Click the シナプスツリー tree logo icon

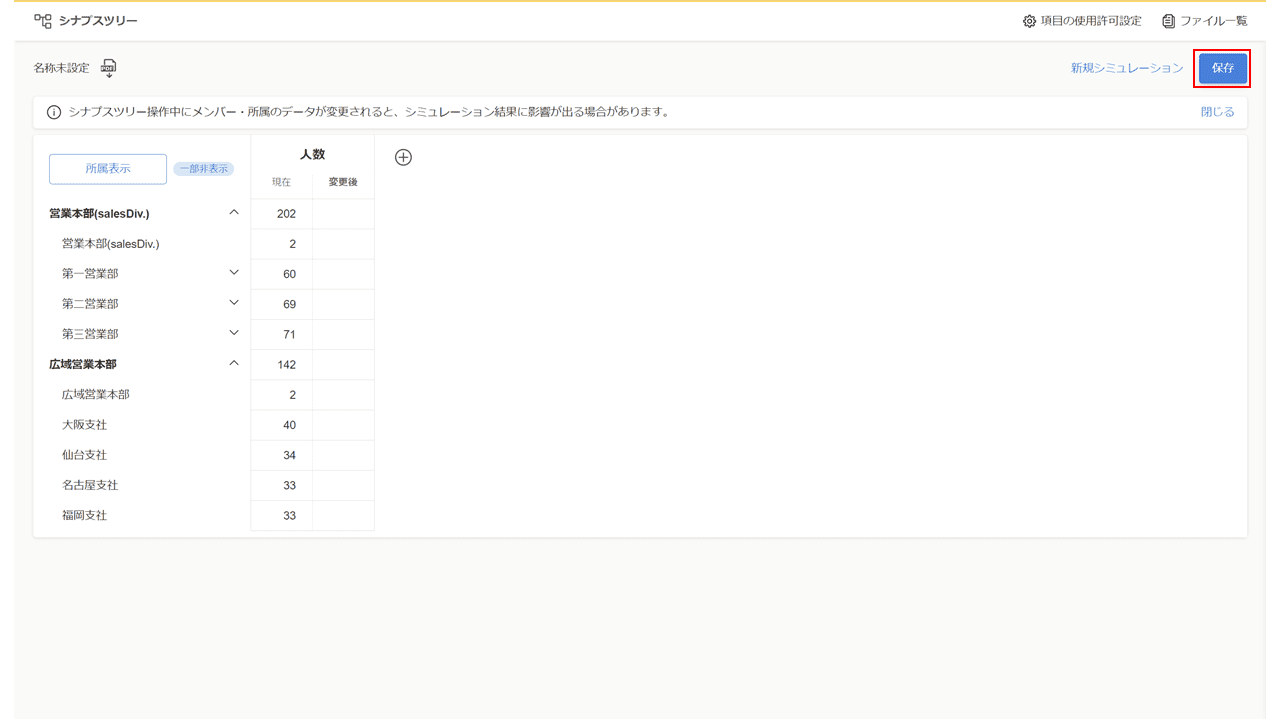tap(42, 21)
